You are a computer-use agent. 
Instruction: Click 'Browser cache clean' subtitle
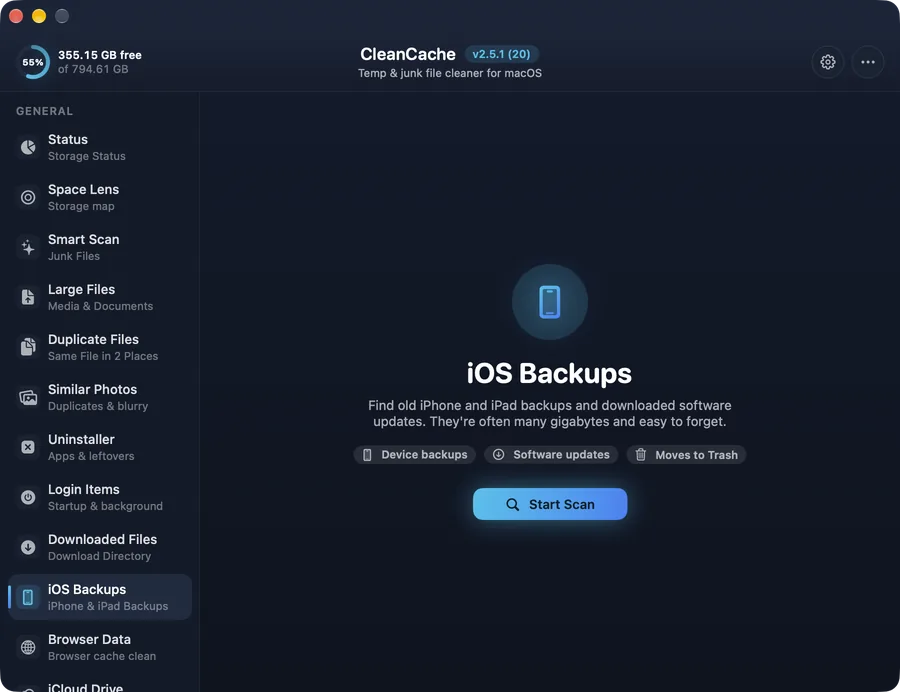(x=102, y=656)
